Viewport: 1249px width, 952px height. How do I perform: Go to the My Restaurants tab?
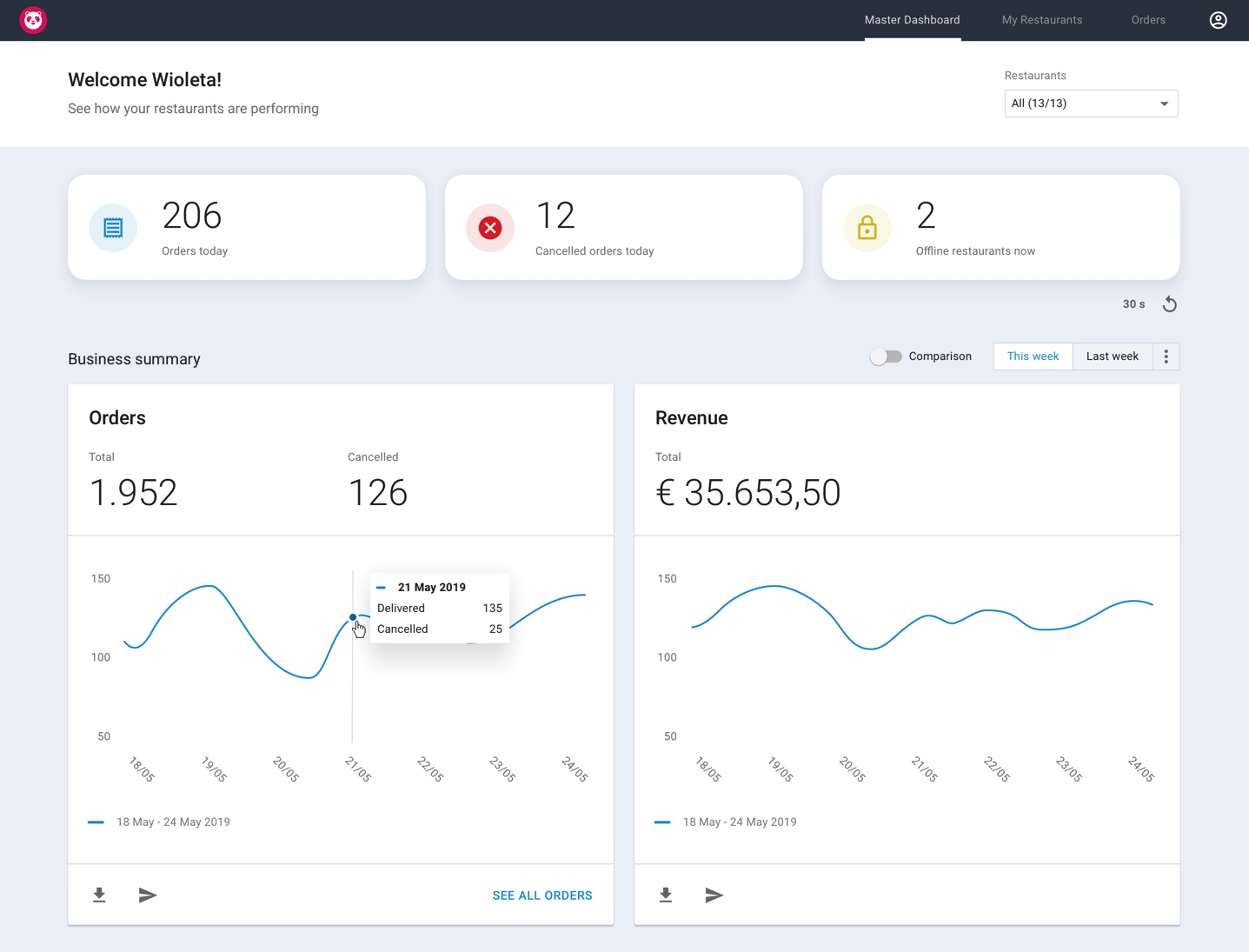coord(1041,19)
